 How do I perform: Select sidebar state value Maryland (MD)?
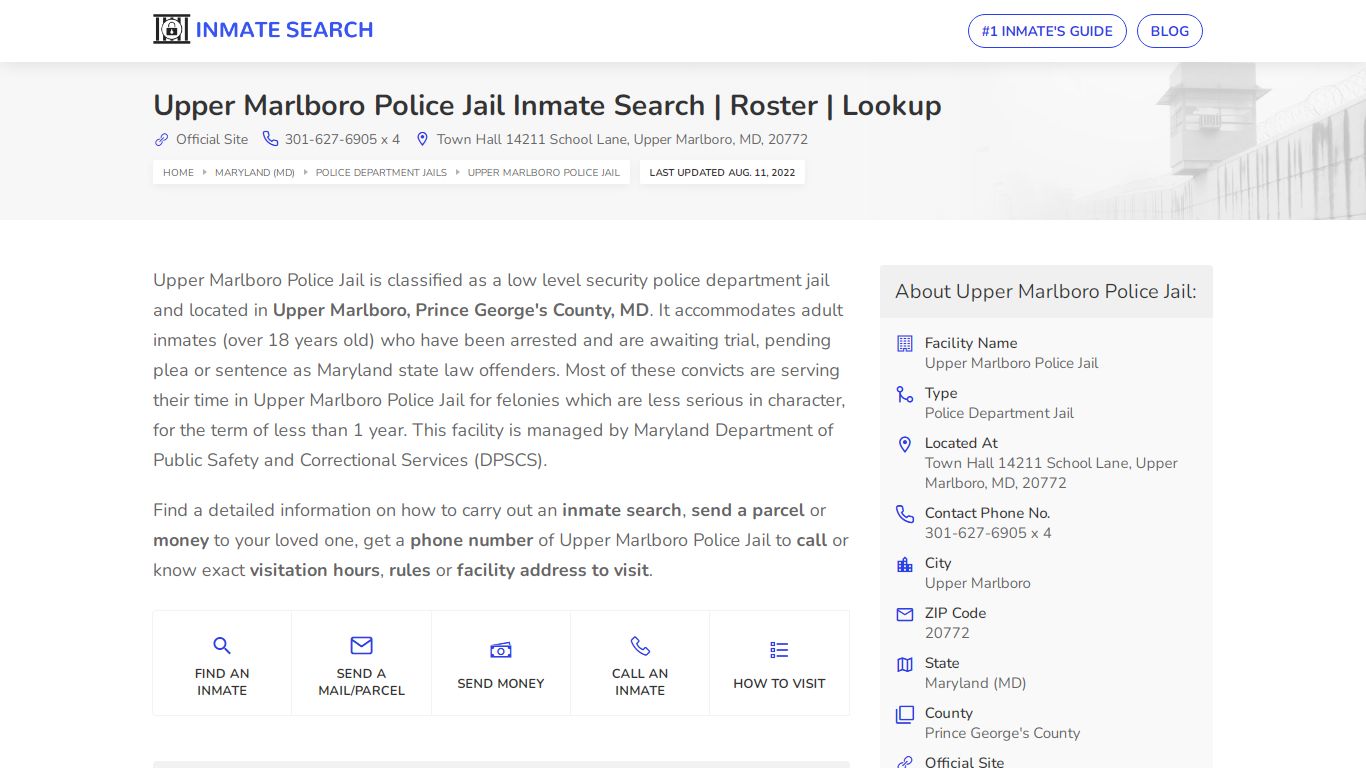click(x=975, y=683)
